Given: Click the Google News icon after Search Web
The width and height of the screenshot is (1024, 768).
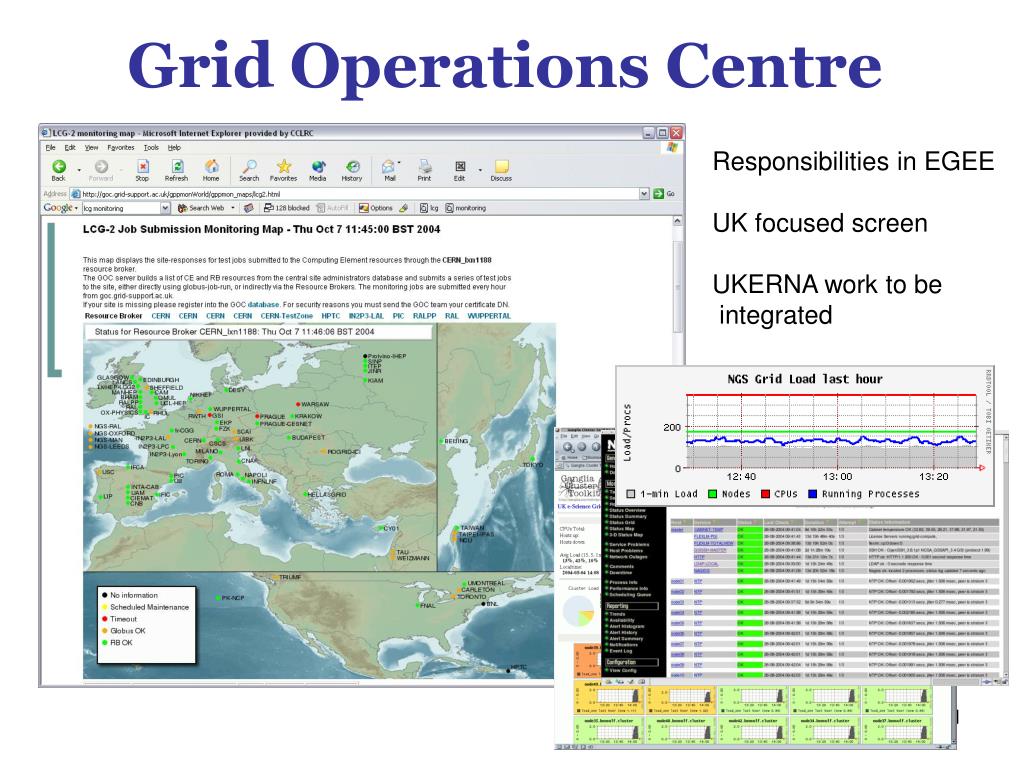Looking at the screenshot, I should (248, 208).
